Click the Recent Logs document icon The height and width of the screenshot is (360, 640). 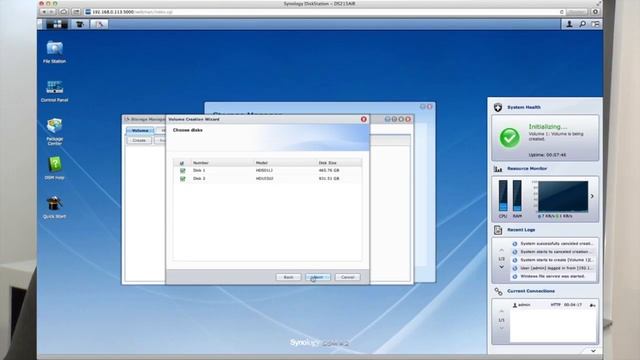[x=498, y=230]
